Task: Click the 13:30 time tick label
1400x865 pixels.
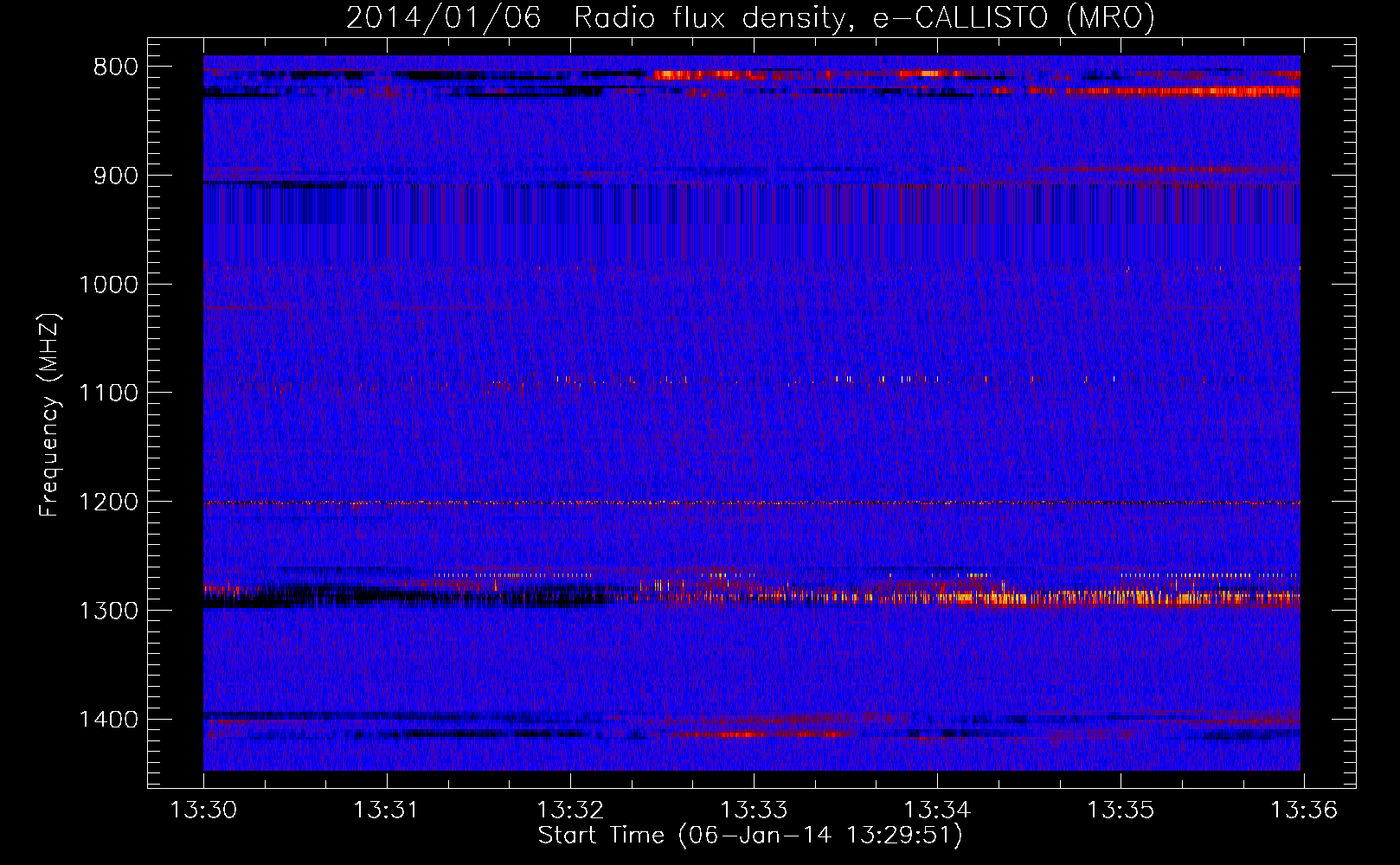Action: click(x=203, y=810)
